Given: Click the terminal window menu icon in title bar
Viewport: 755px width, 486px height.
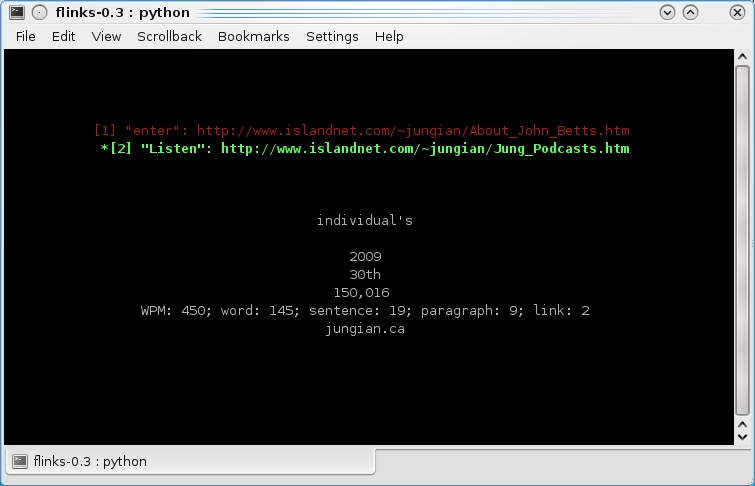Looking at the screenshot, I should click(x=16, y=12).
